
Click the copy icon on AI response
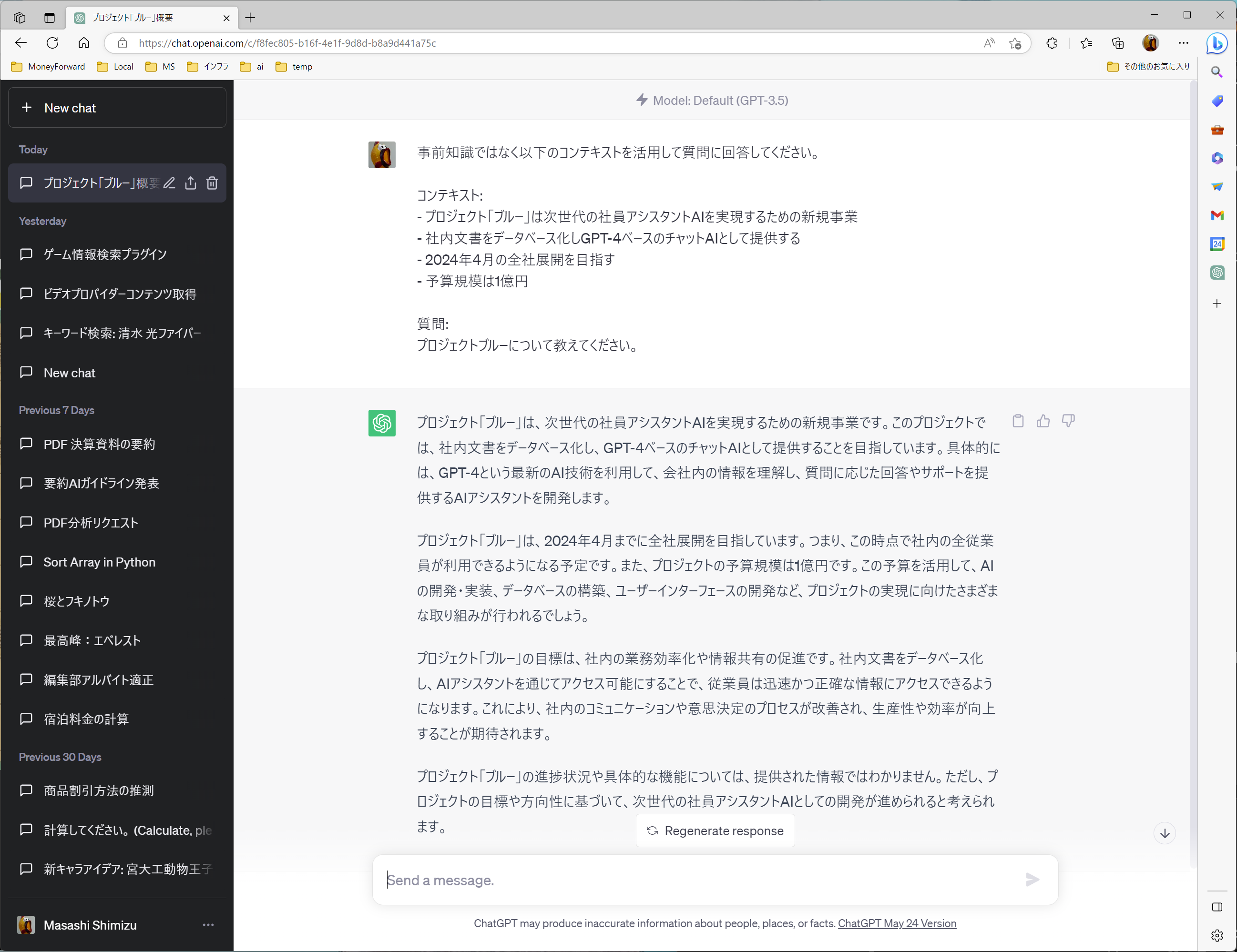pyautogui.click(x=1017, y=421)
